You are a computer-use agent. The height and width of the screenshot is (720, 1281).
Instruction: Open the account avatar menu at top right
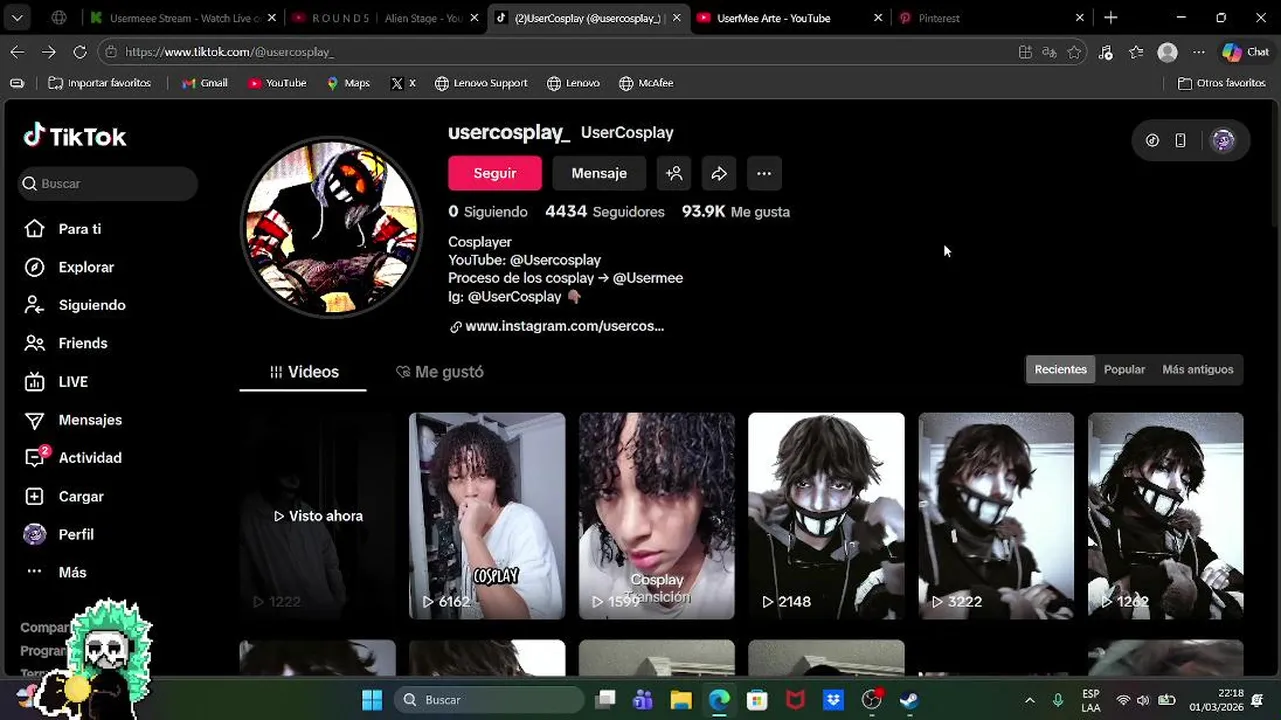(x=1223, y=141)
